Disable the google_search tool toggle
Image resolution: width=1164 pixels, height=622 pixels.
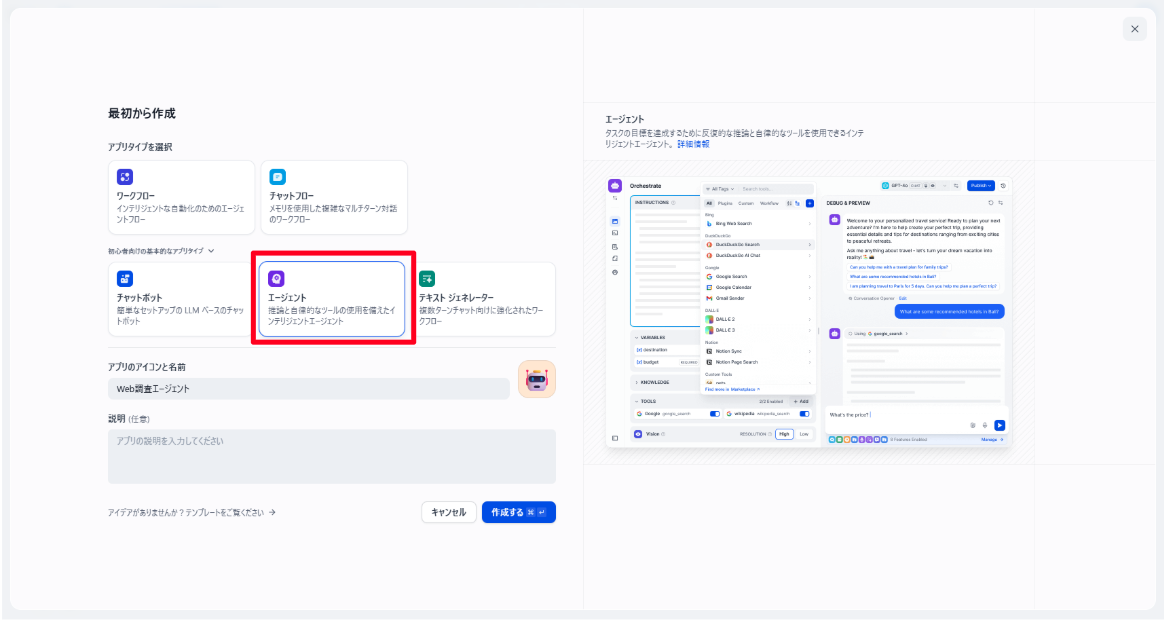click(714, 414)
